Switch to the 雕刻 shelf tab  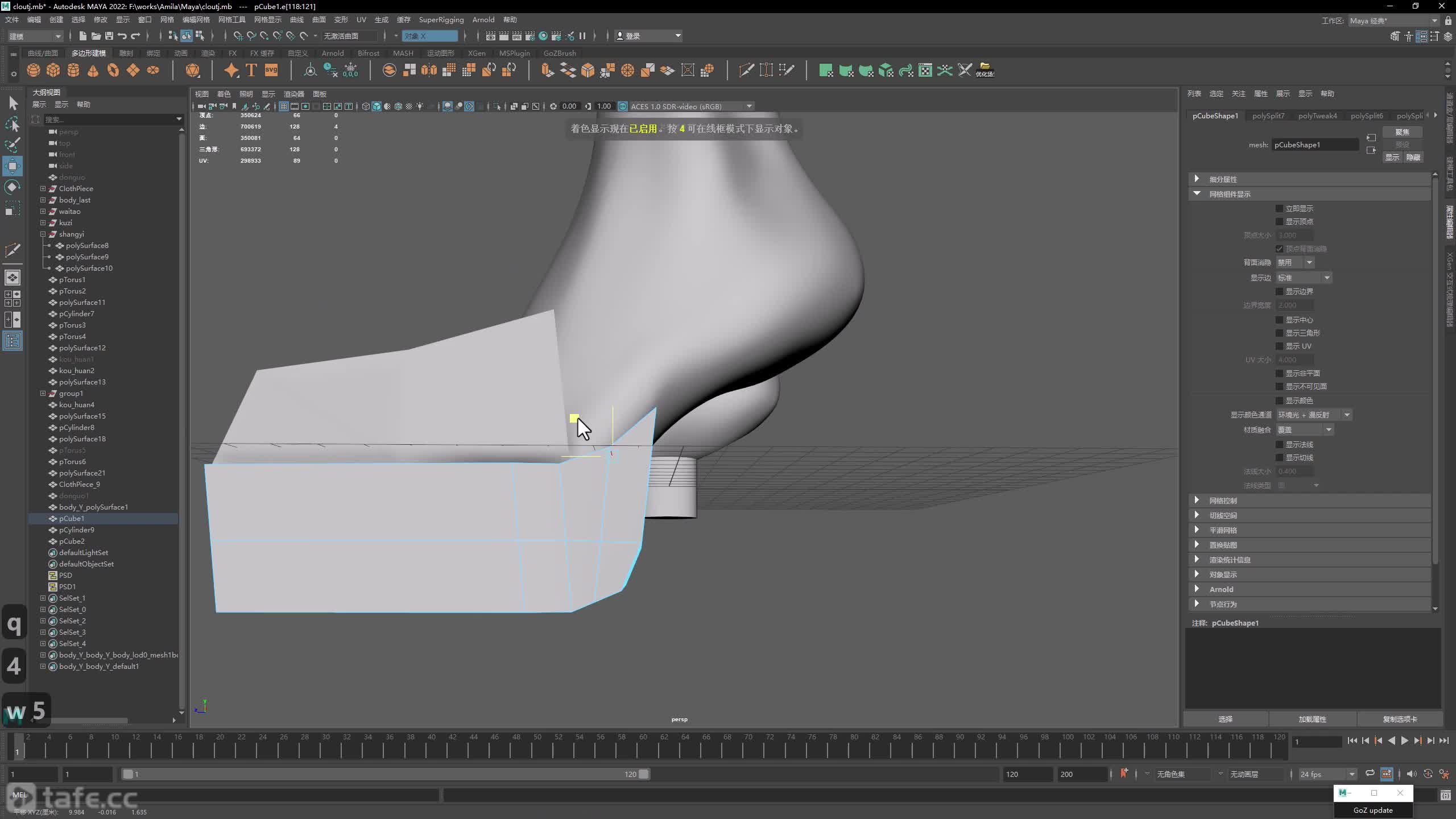click(126, 53)
